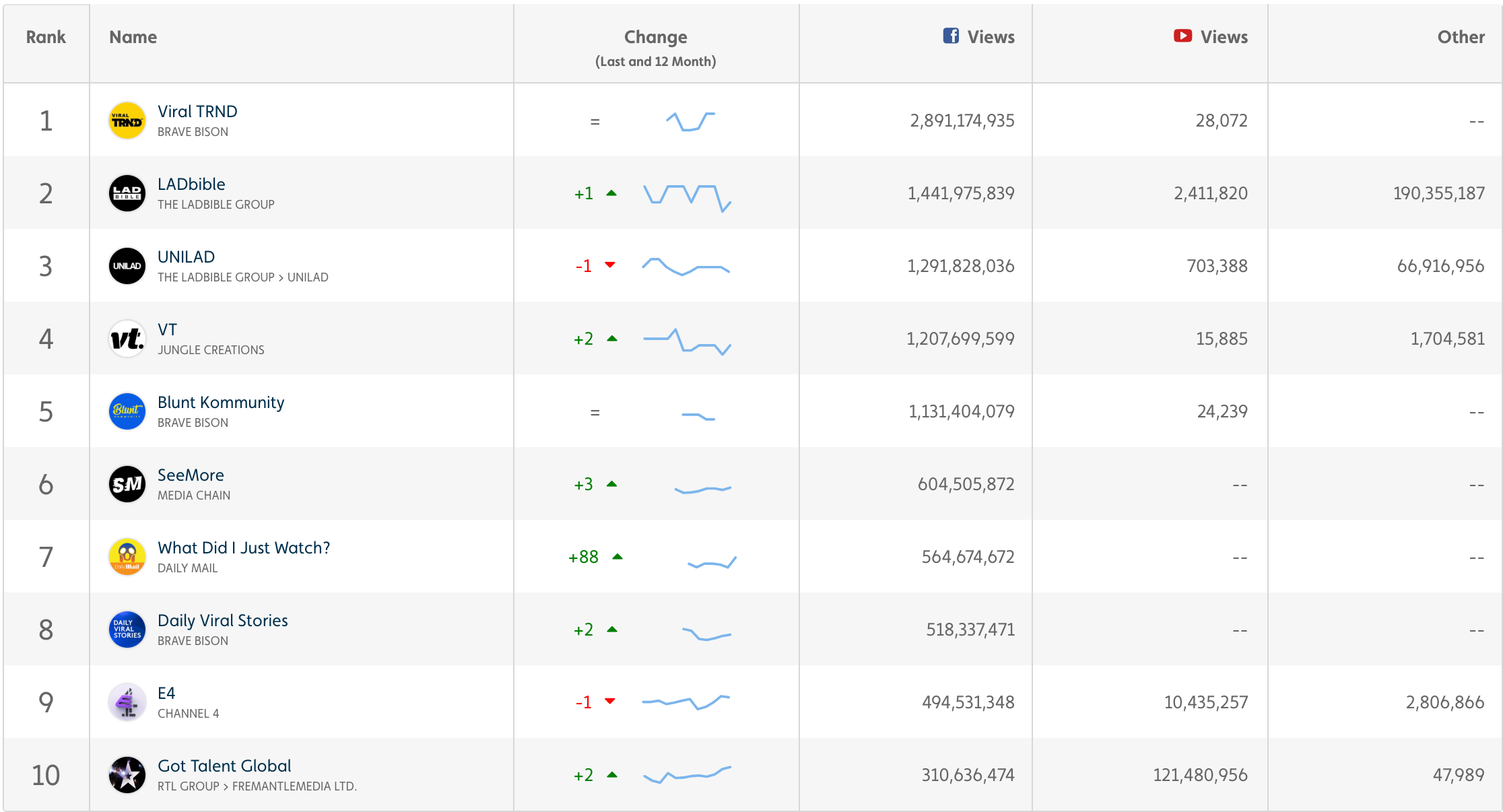Click Other value 66,916,956
The width and height of the screenshot is (1503, 812).
pyautogui.click(x=1440, y=266)
